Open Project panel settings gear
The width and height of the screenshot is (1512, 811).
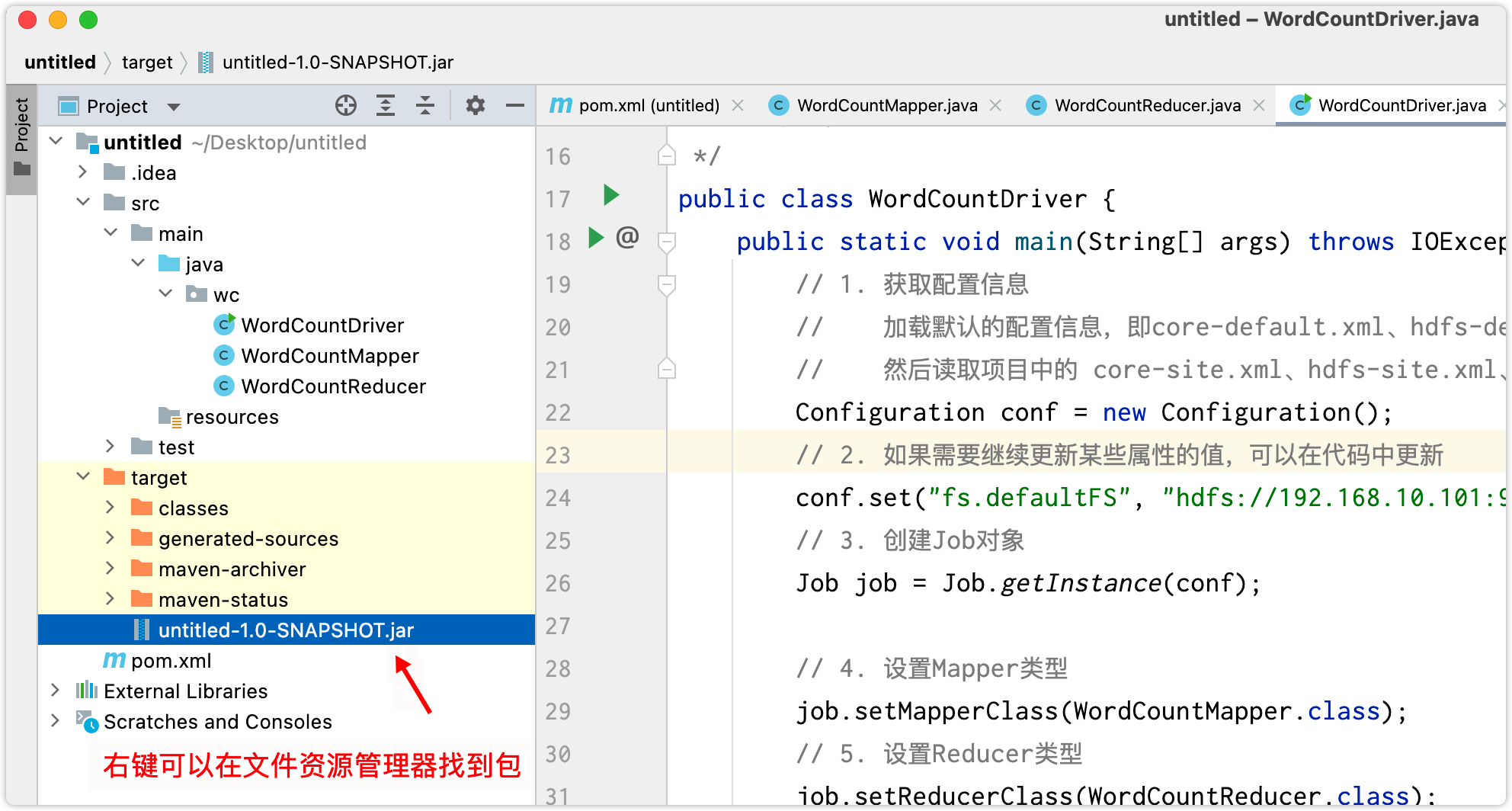(x=476, y=105)
